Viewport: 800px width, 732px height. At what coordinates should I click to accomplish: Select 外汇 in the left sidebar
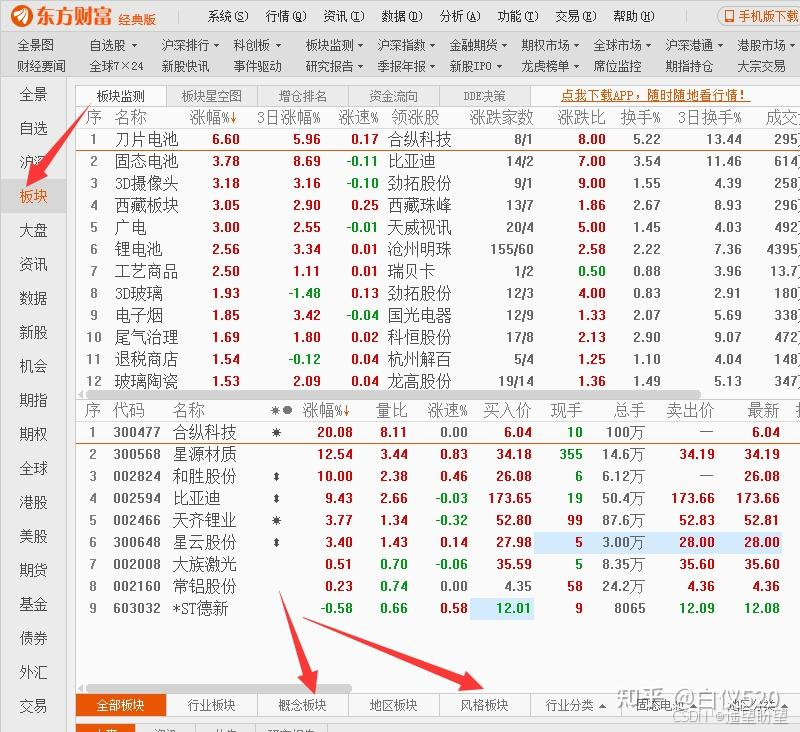pyautogui.click(x=33, y=672)
